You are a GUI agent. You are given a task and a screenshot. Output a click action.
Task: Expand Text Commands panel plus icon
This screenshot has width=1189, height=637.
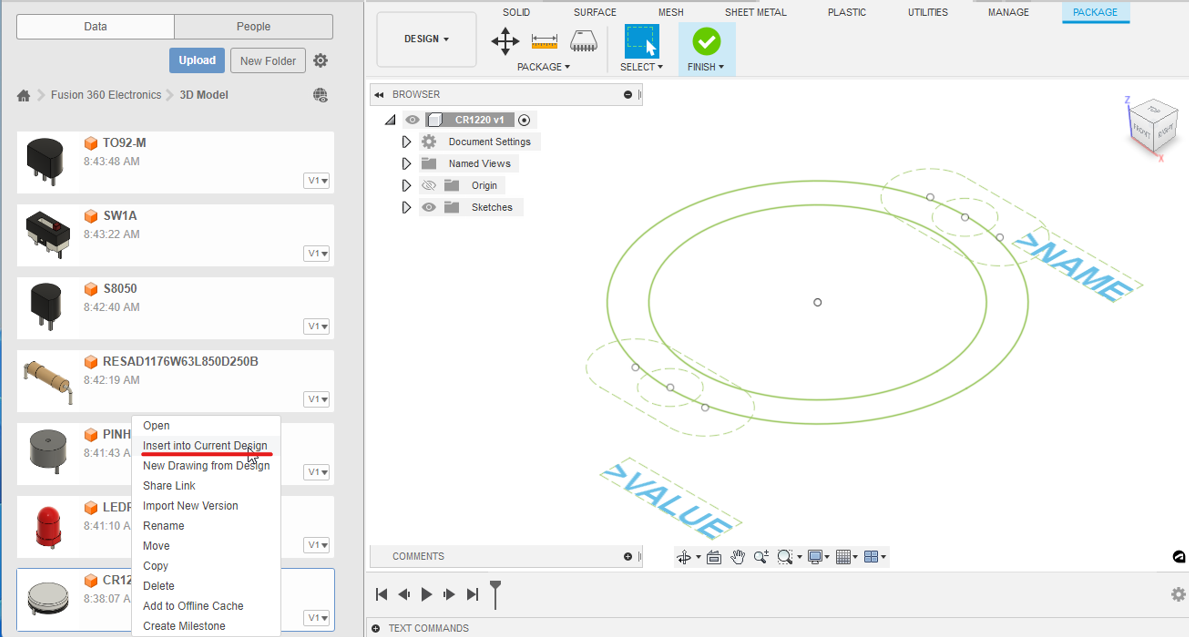(x=376, y=628)
